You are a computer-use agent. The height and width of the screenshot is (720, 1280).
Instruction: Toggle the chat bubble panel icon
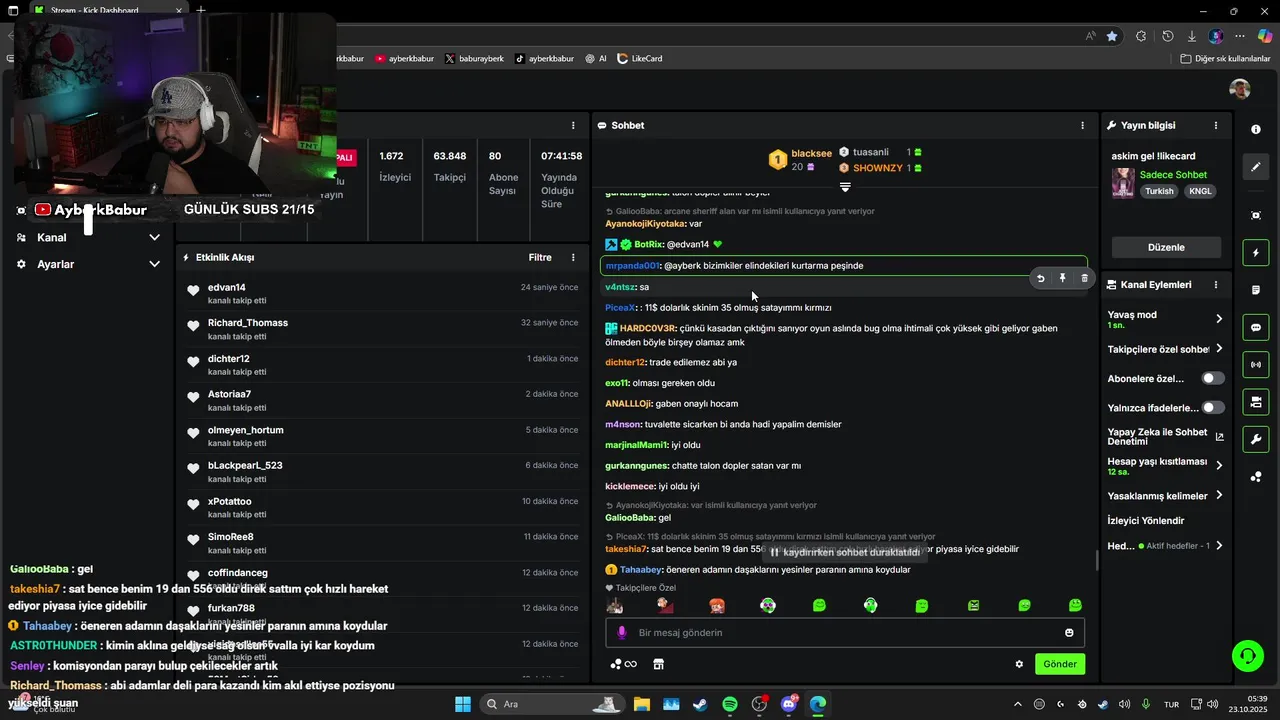1255,327
